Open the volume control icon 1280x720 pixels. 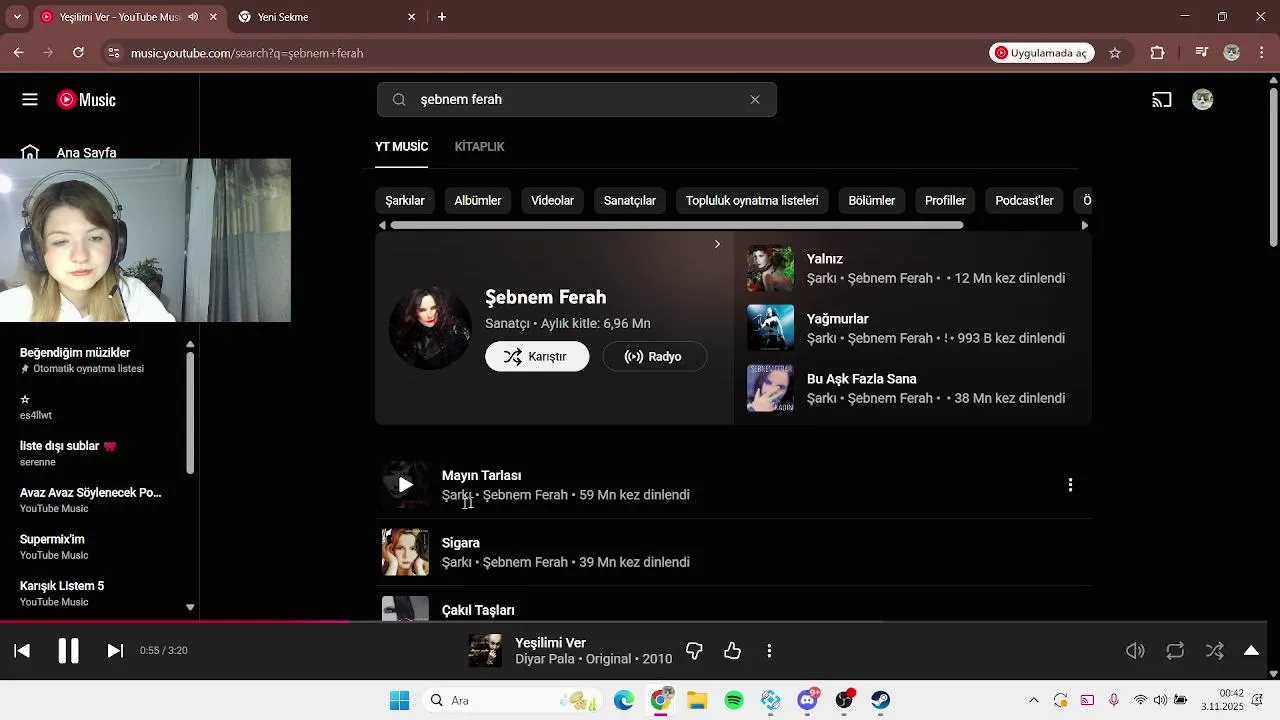(x=1135, y=651)
